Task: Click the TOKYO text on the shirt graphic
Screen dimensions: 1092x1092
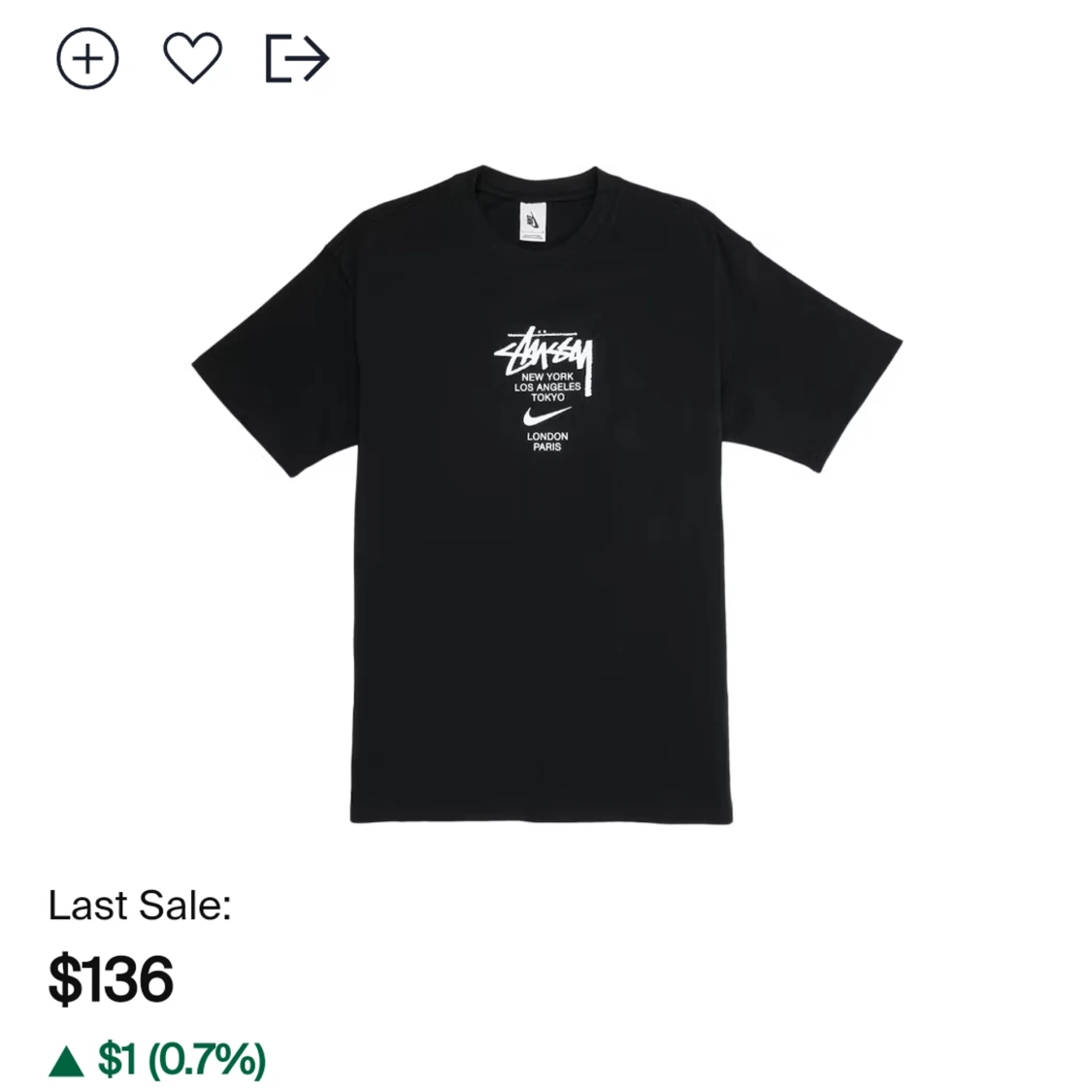Action: [547, 398]
